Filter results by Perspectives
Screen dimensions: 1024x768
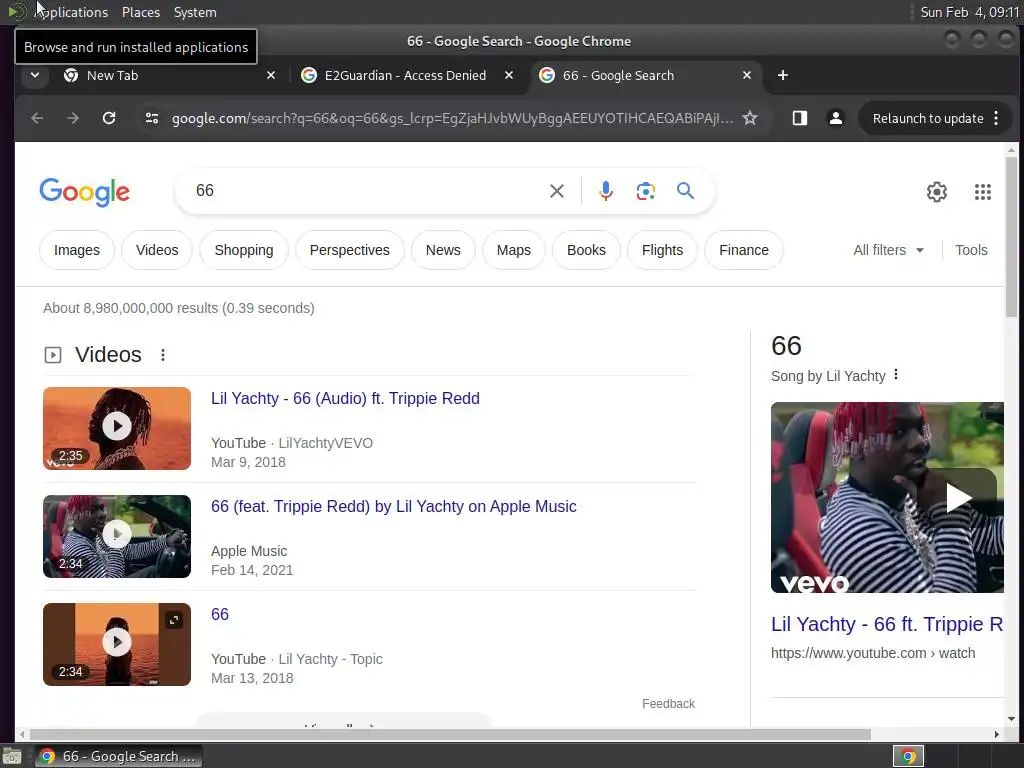(349, 250)
